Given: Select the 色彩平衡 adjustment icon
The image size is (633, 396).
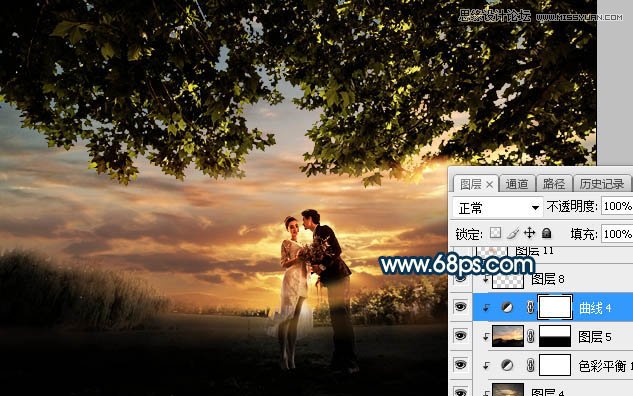Looking at the screenshot, I should click(x=507, y=365).
